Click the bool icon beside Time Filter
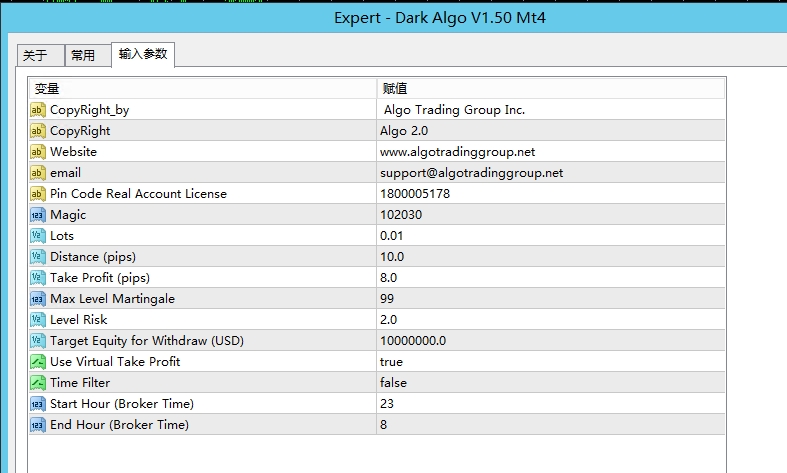Viewport: 787px width, 473px height. (38, 383)
